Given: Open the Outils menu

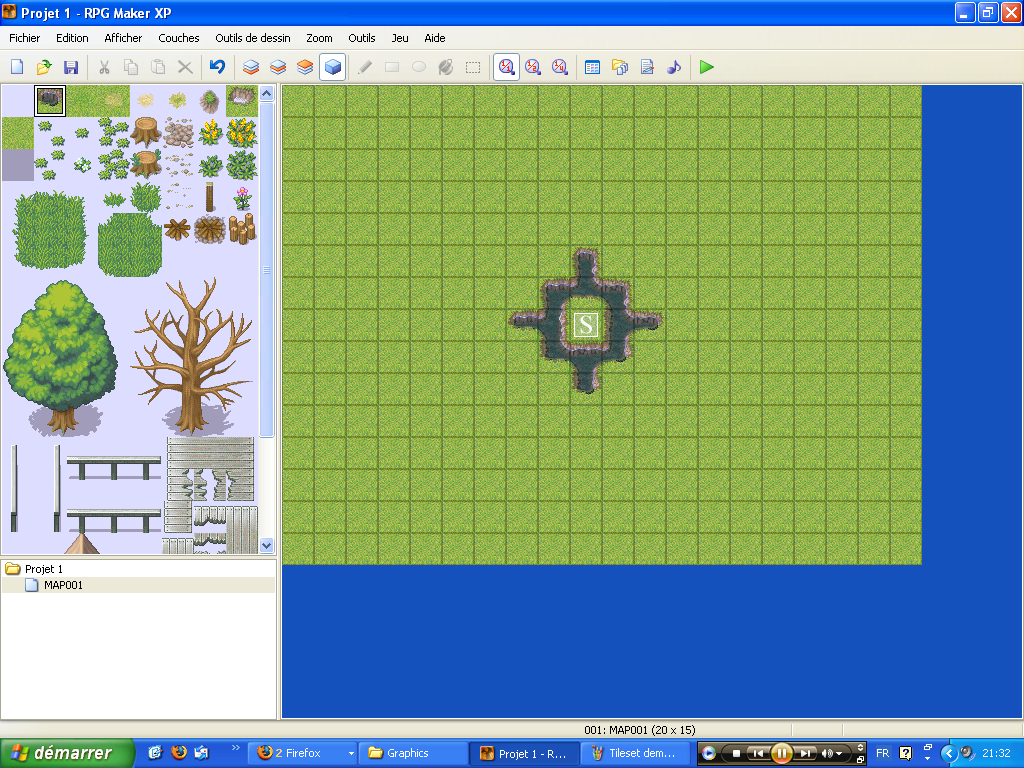Looking at the screenshot, I should (362, 38).
